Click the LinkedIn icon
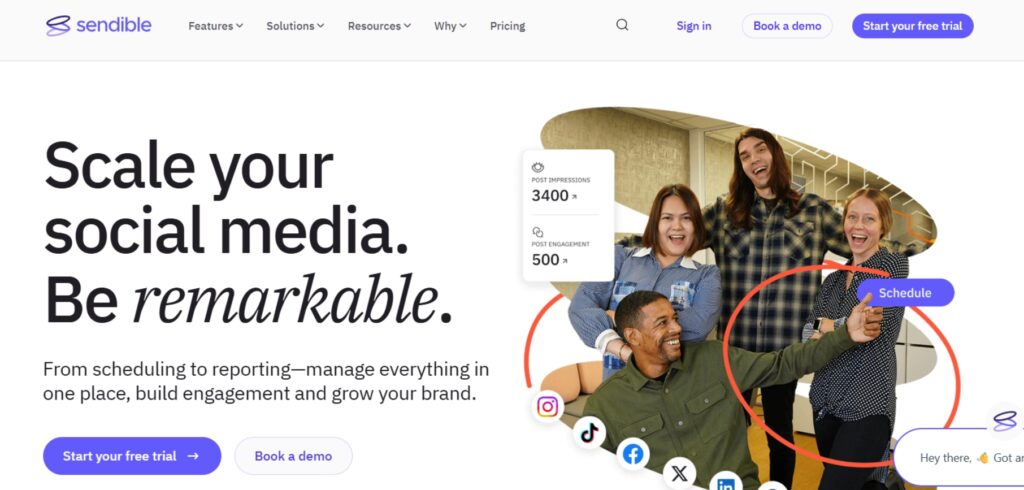The height and width of the screenshot is (490, 1024). coord(726,483)
